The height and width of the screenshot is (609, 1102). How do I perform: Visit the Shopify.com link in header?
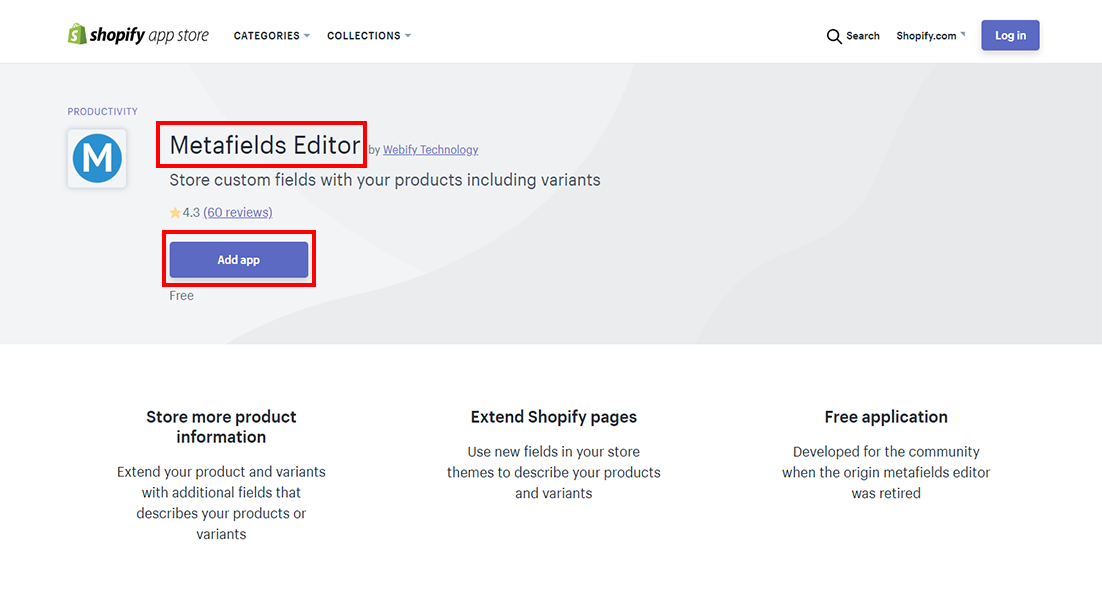[x=926, y=36]
